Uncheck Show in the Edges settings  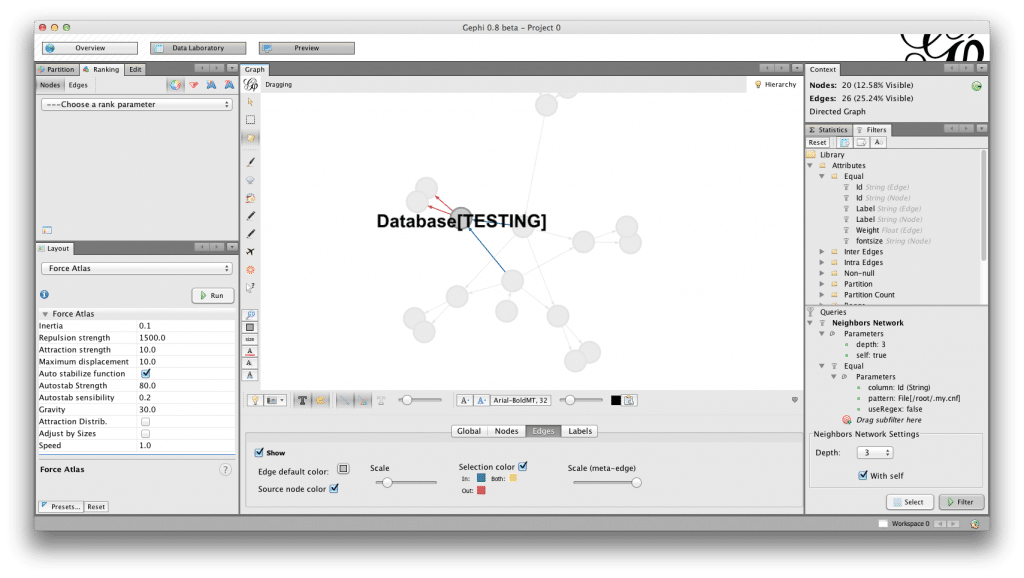(258, 451)
